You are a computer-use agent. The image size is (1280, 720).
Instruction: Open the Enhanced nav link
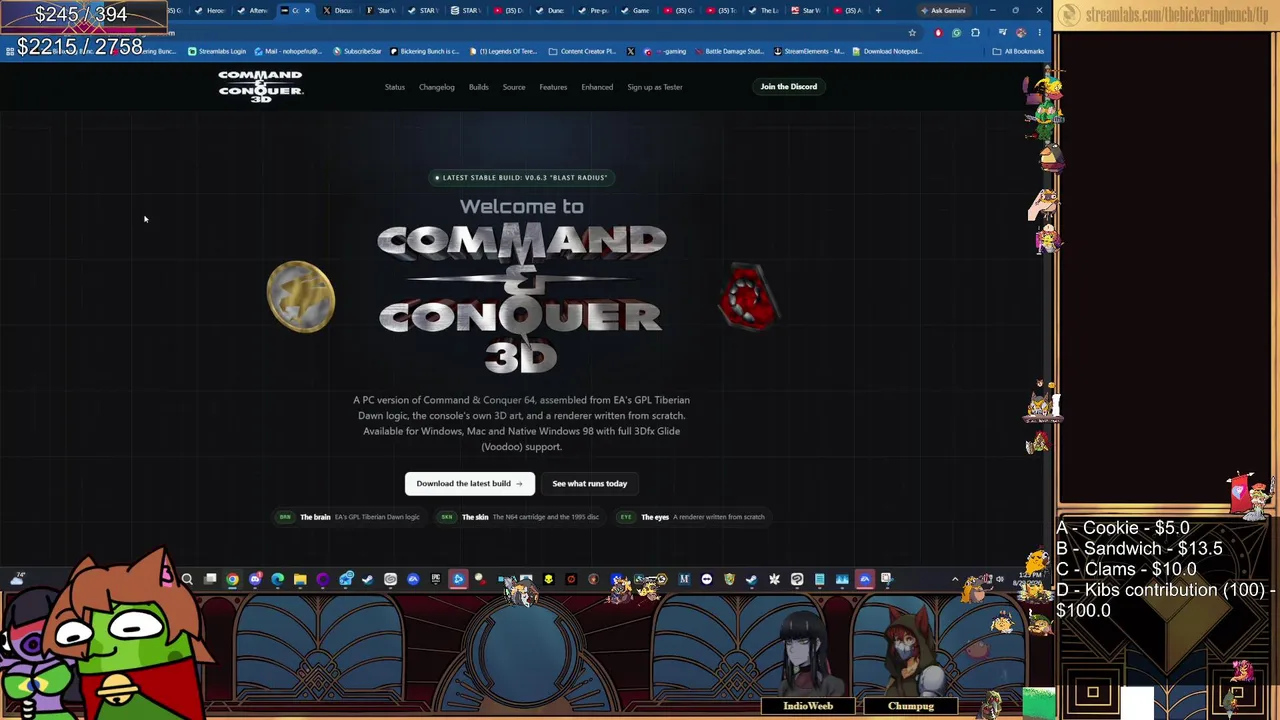click(597, 87)
